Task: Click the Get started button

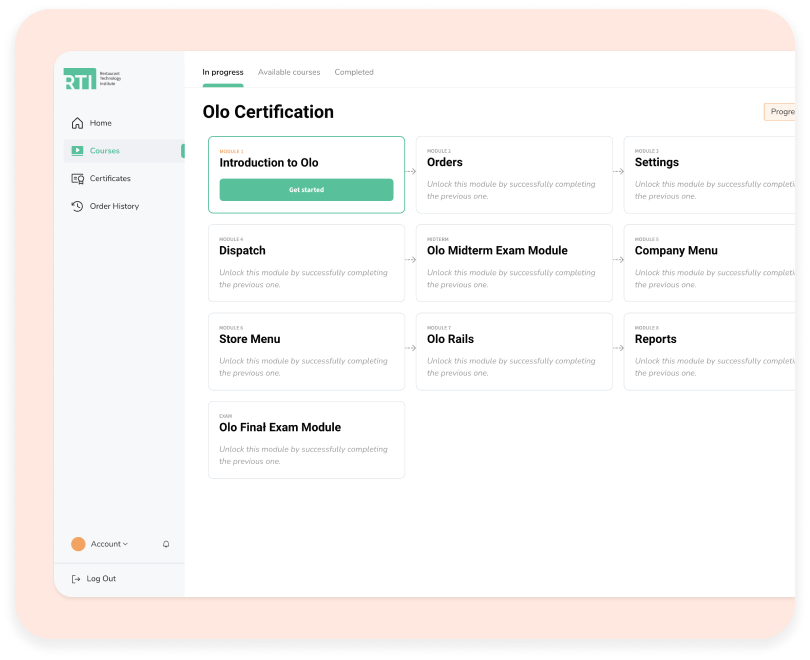Action: pyautogui.click(x=306, y=190)
